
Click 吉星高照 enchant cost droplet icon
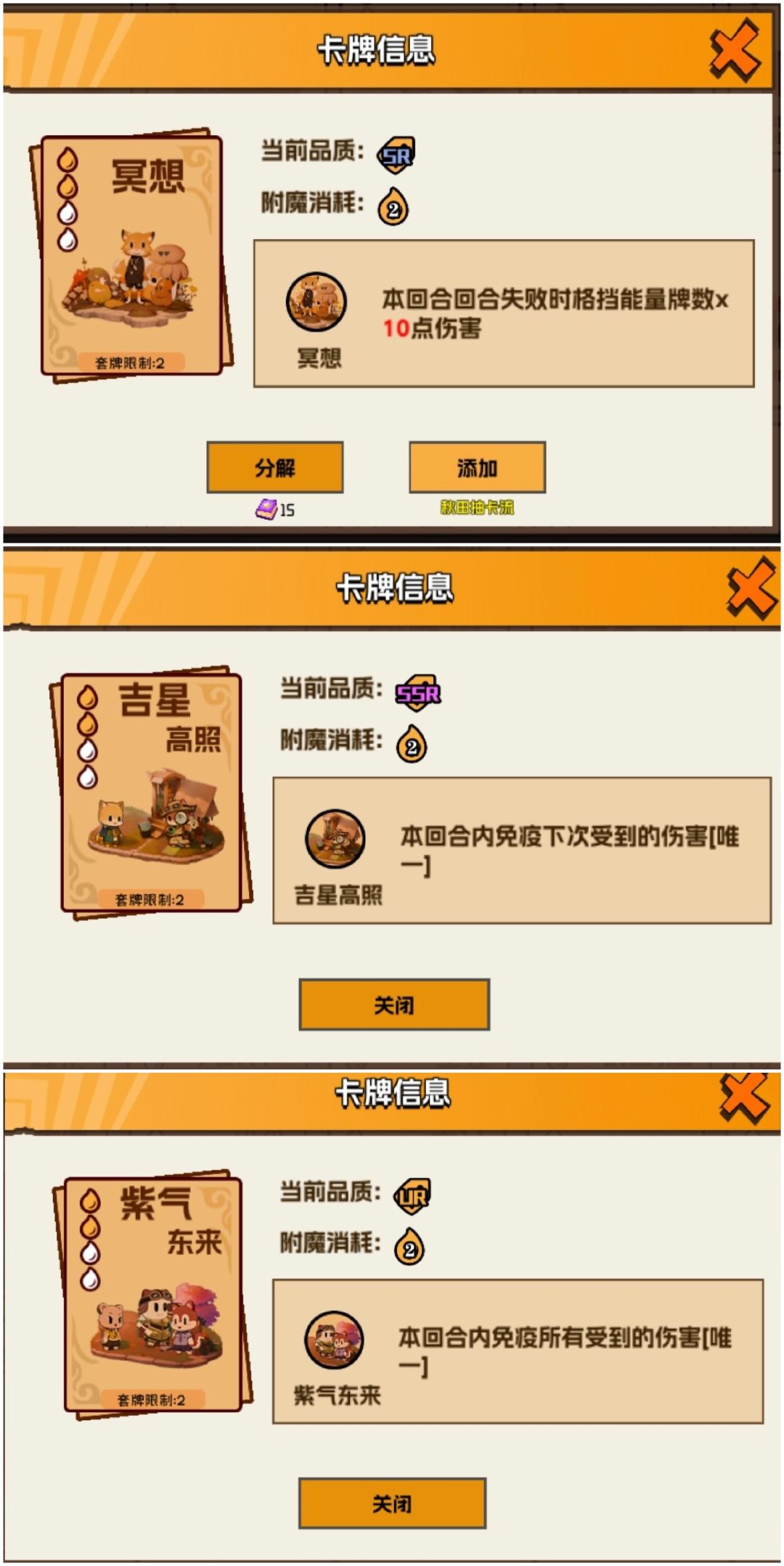point(412,743)
